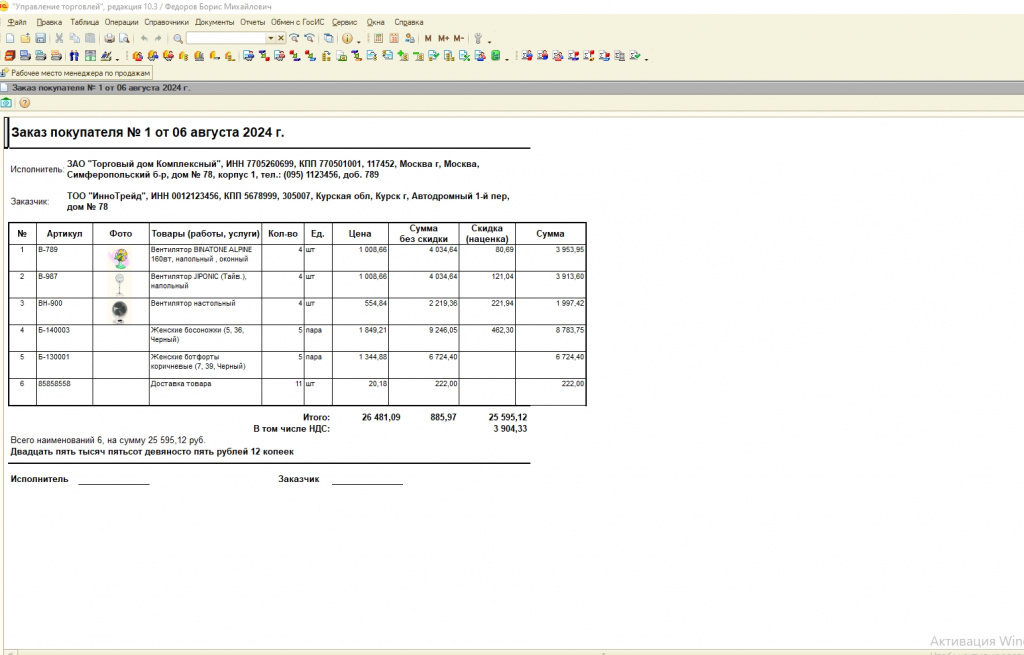
Task: Open the Документы menu
Action: 215,21
